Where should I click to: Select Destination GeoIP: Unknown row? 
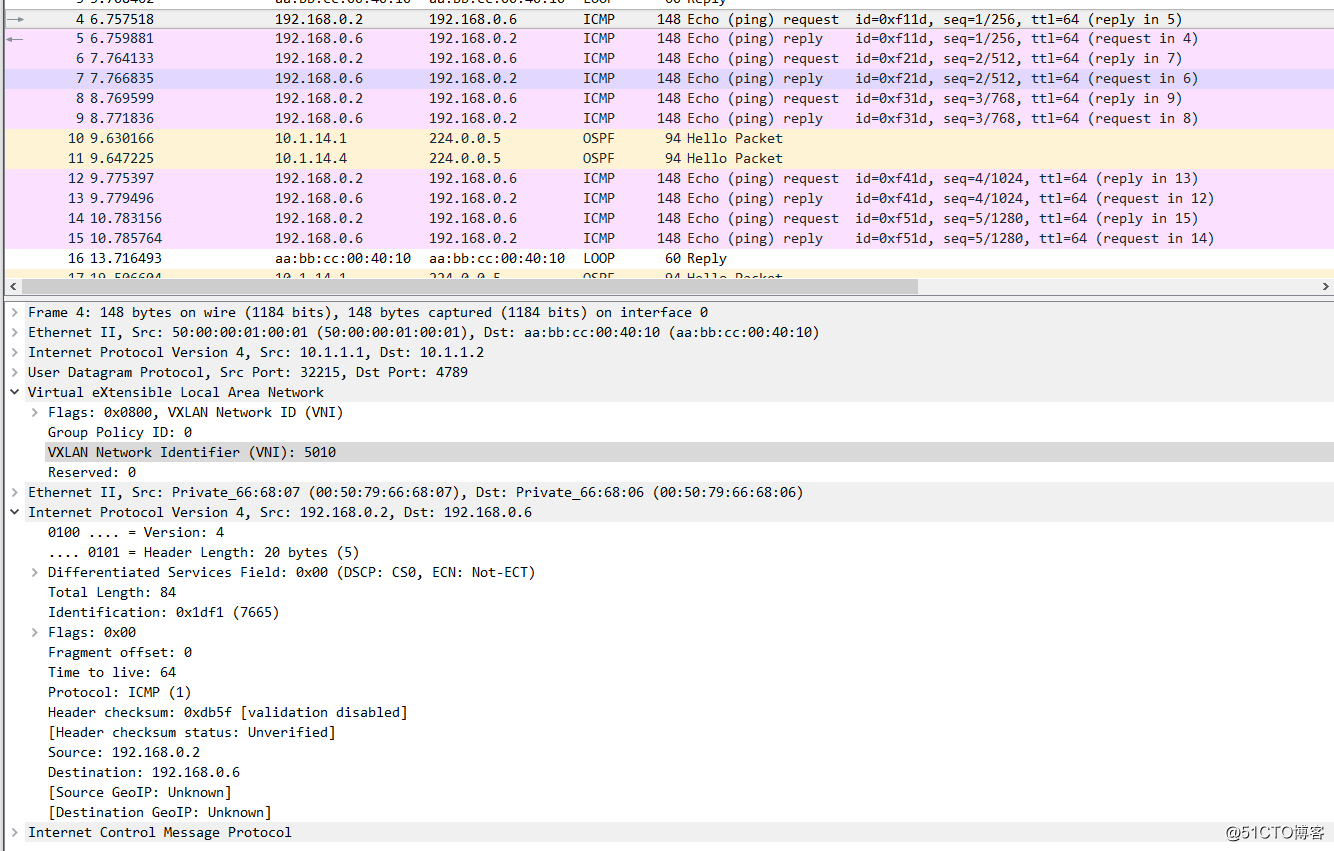click(x=160, y=812)
